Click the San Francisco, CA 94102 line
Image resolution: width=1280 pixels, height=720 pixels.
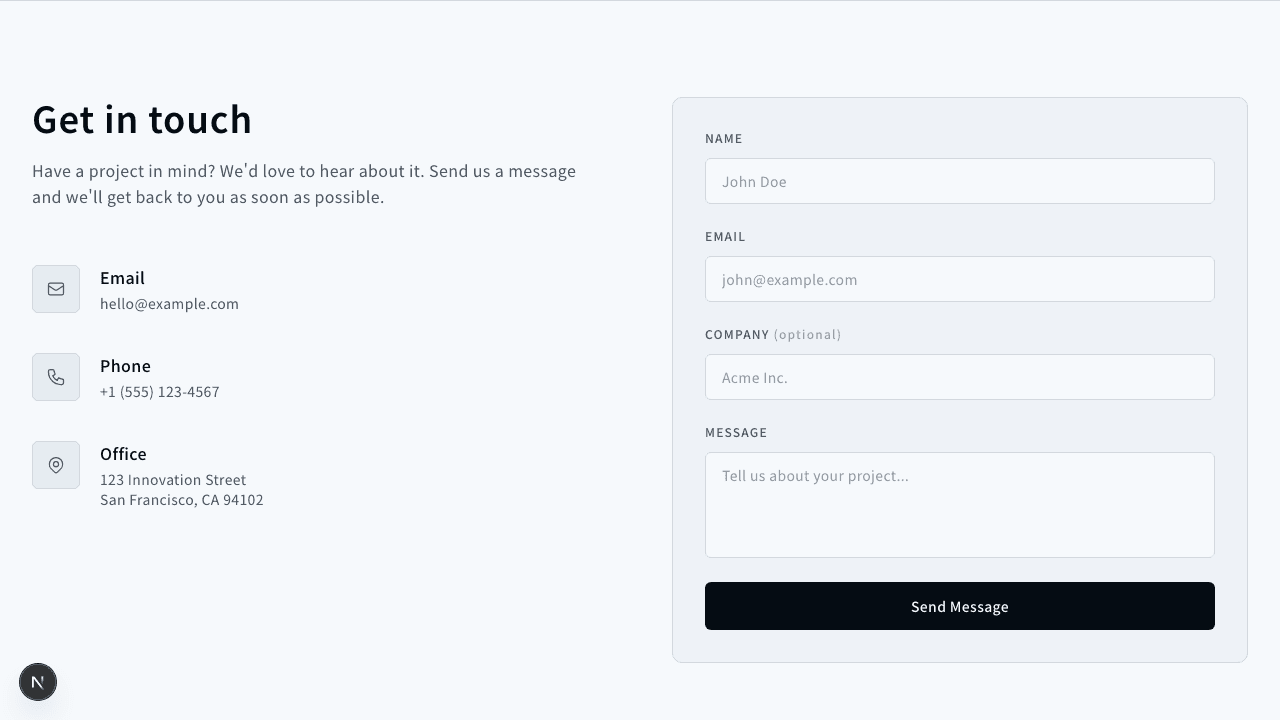tap(182, 500)
